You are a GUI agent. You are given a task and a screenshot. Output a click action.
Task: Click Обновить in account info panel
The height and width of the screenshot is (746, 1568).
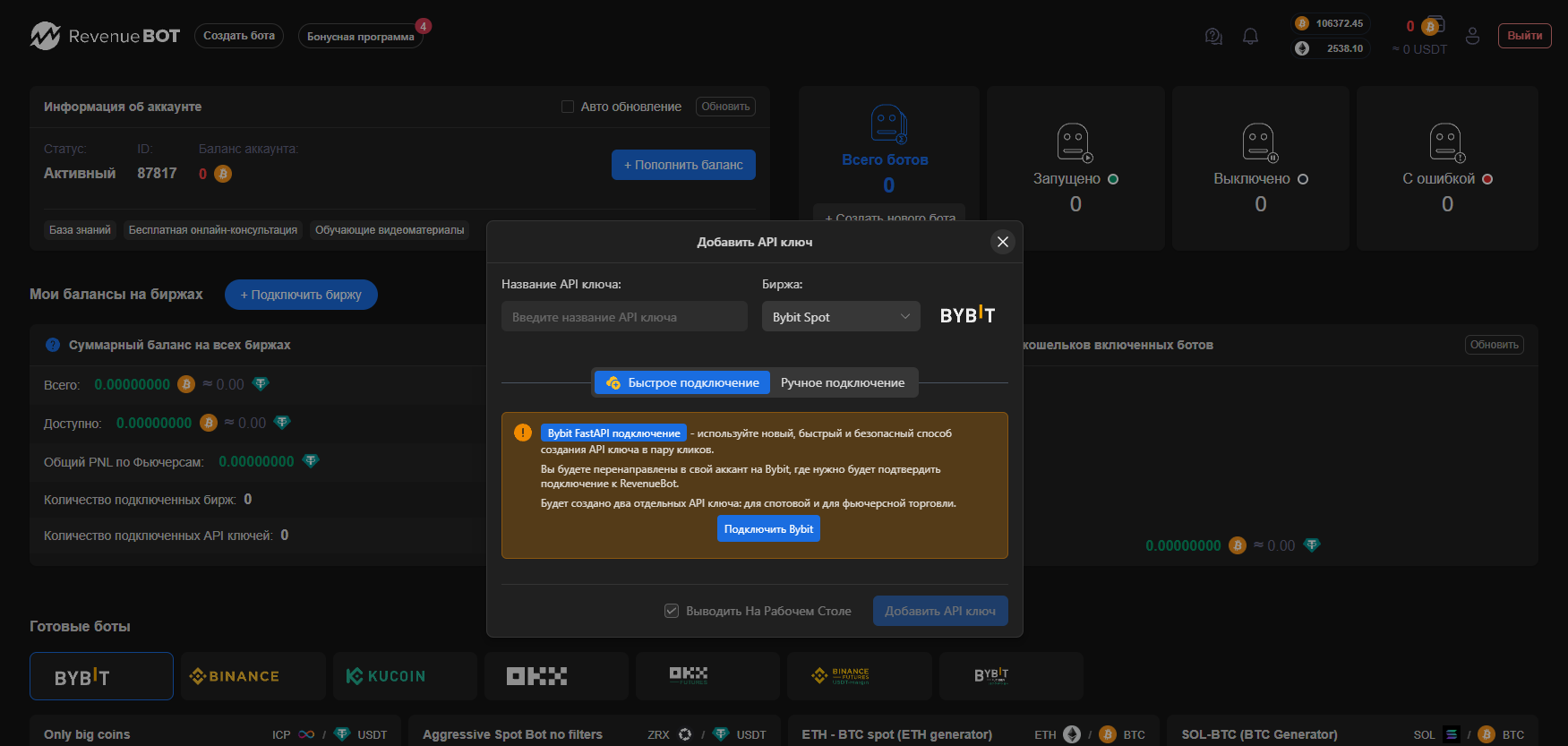[725, 107]
